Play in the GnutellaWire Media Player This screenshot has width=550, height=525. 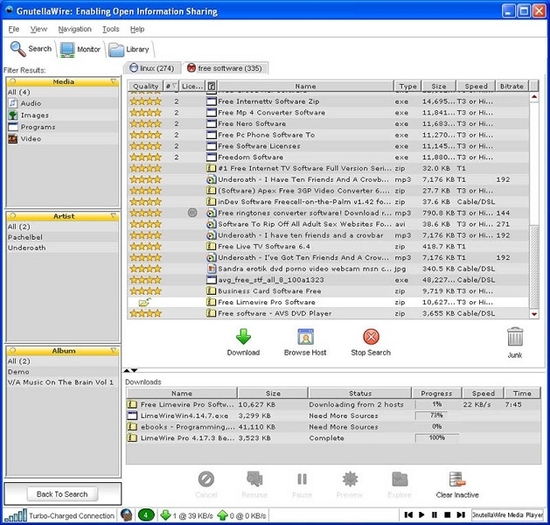[x=421, y=515]
